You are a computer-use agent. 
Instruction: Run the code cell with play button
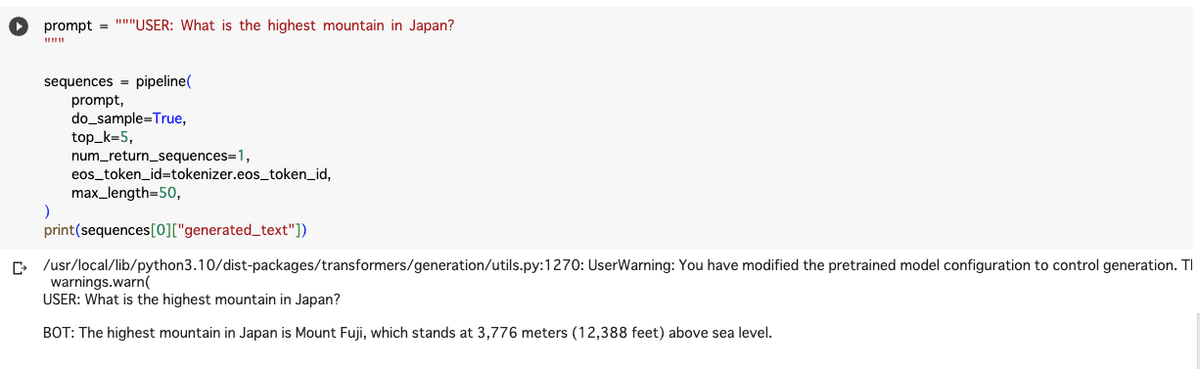pos(19,26)
